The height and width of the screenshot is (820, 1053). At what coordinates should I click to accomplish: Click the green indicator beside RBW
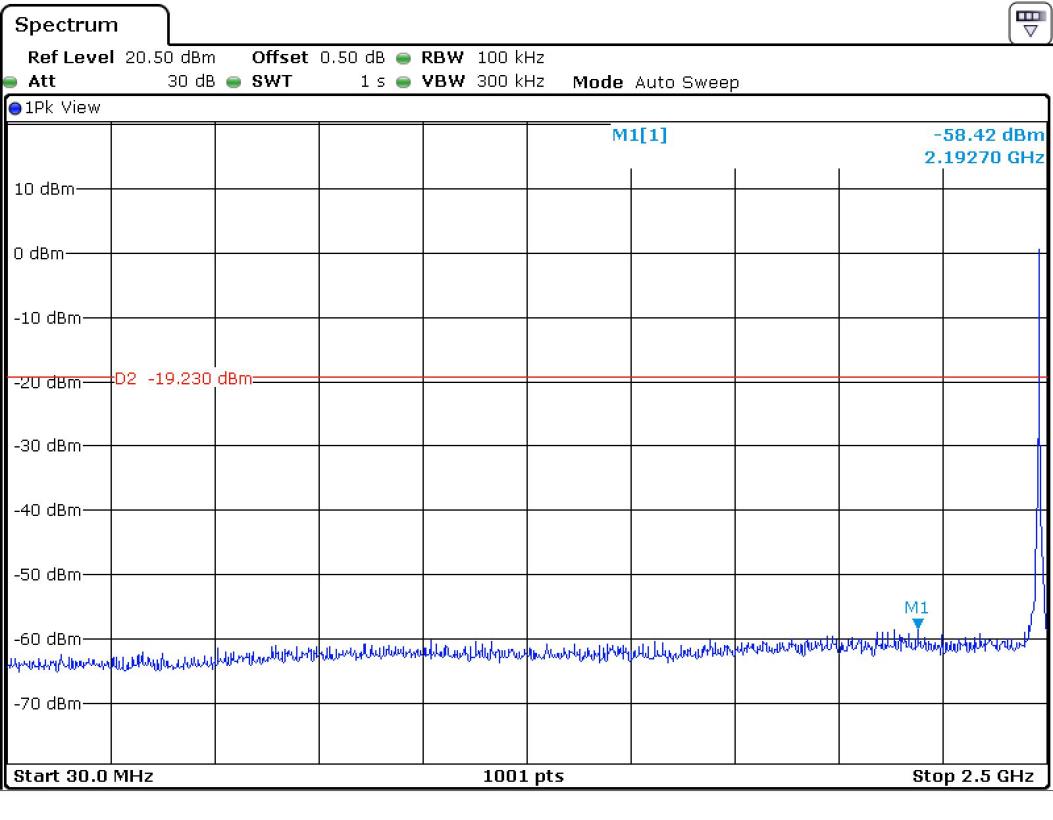403,58
